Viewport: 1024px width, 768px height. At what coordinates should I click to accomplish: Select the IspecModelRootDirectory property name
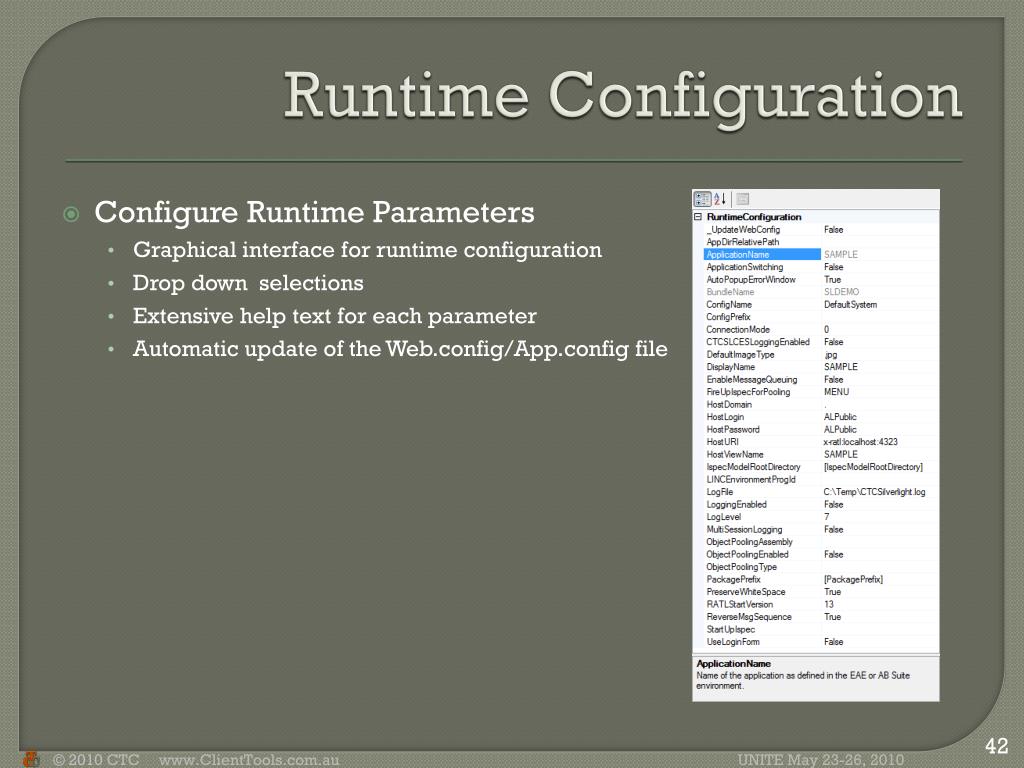753,467
